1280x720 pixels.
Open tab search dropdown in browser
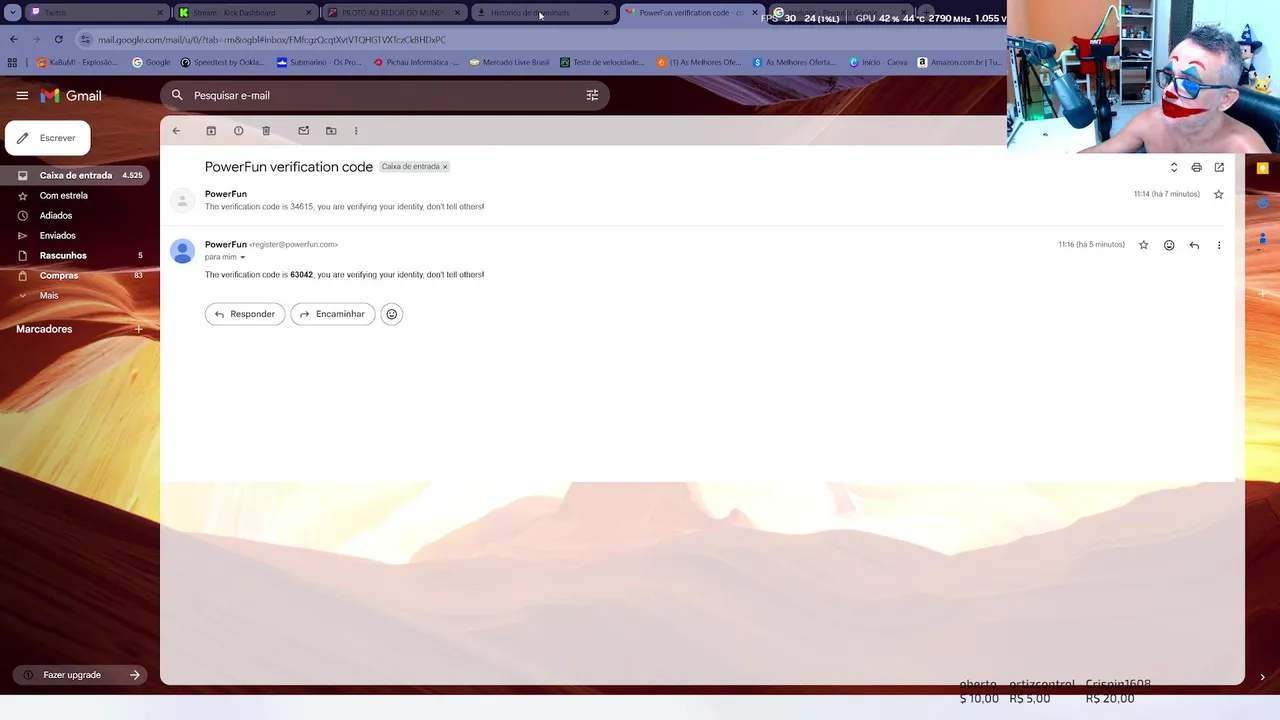(x=12, y=13)
